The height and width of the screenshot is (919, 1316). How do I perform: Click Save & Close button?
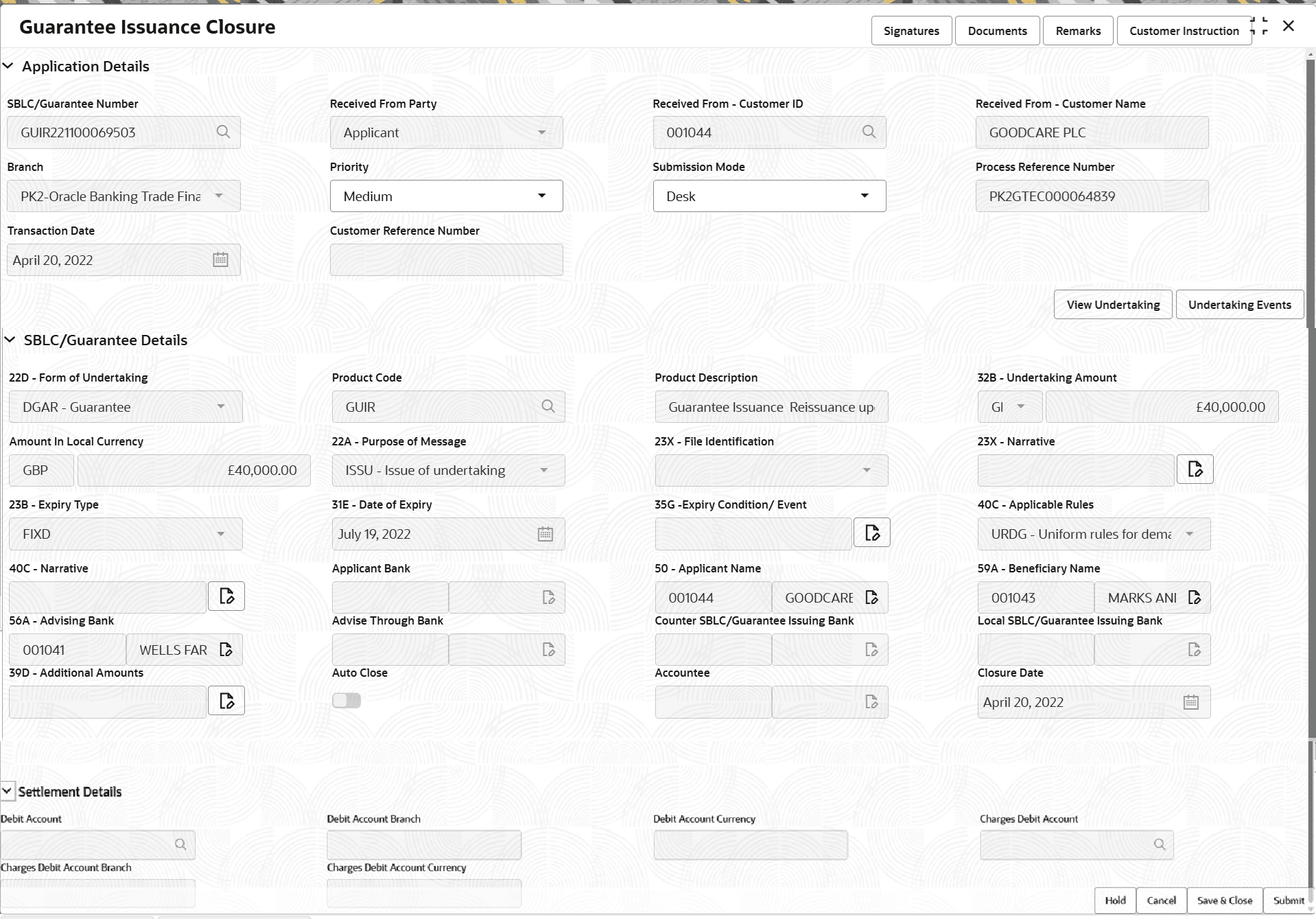tap(1225, 900)
